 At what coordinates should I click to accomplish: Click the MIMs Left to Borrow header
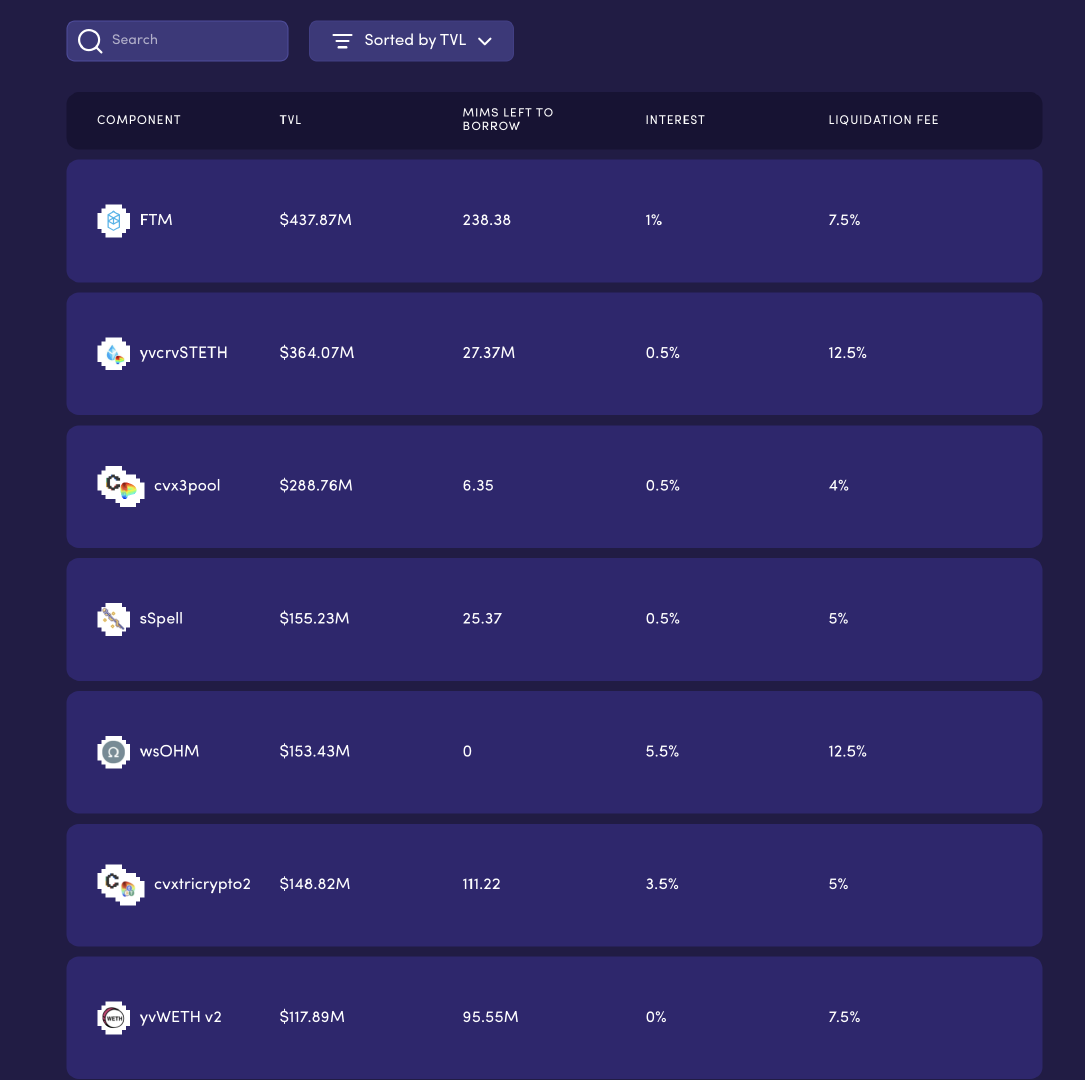pyautogui.click(x=507, y=120)
